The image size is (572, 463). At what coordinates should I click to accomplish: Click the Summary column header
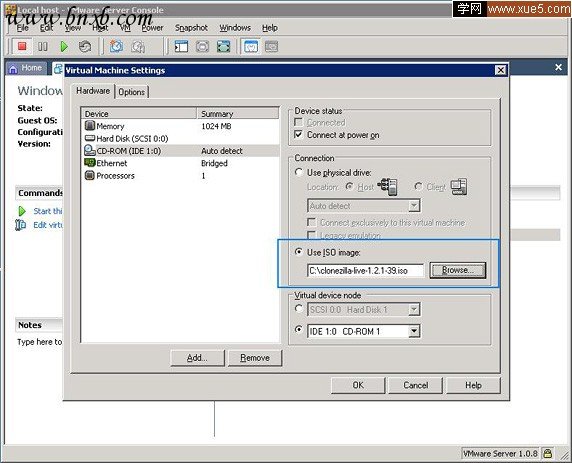[x=238, y=114]
